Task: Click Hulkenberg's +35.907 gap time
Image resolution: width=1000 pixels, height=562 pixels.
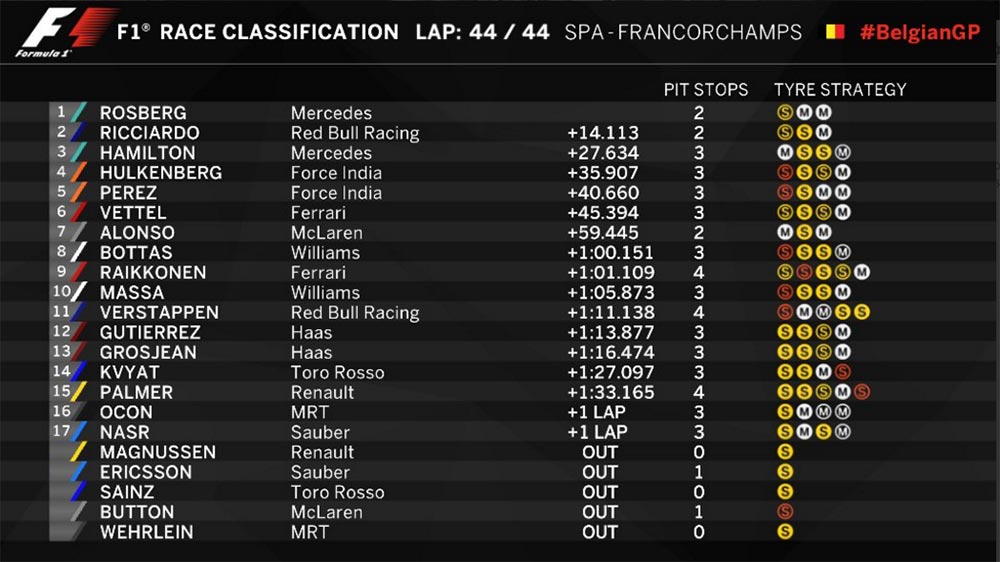Action: 603,173
